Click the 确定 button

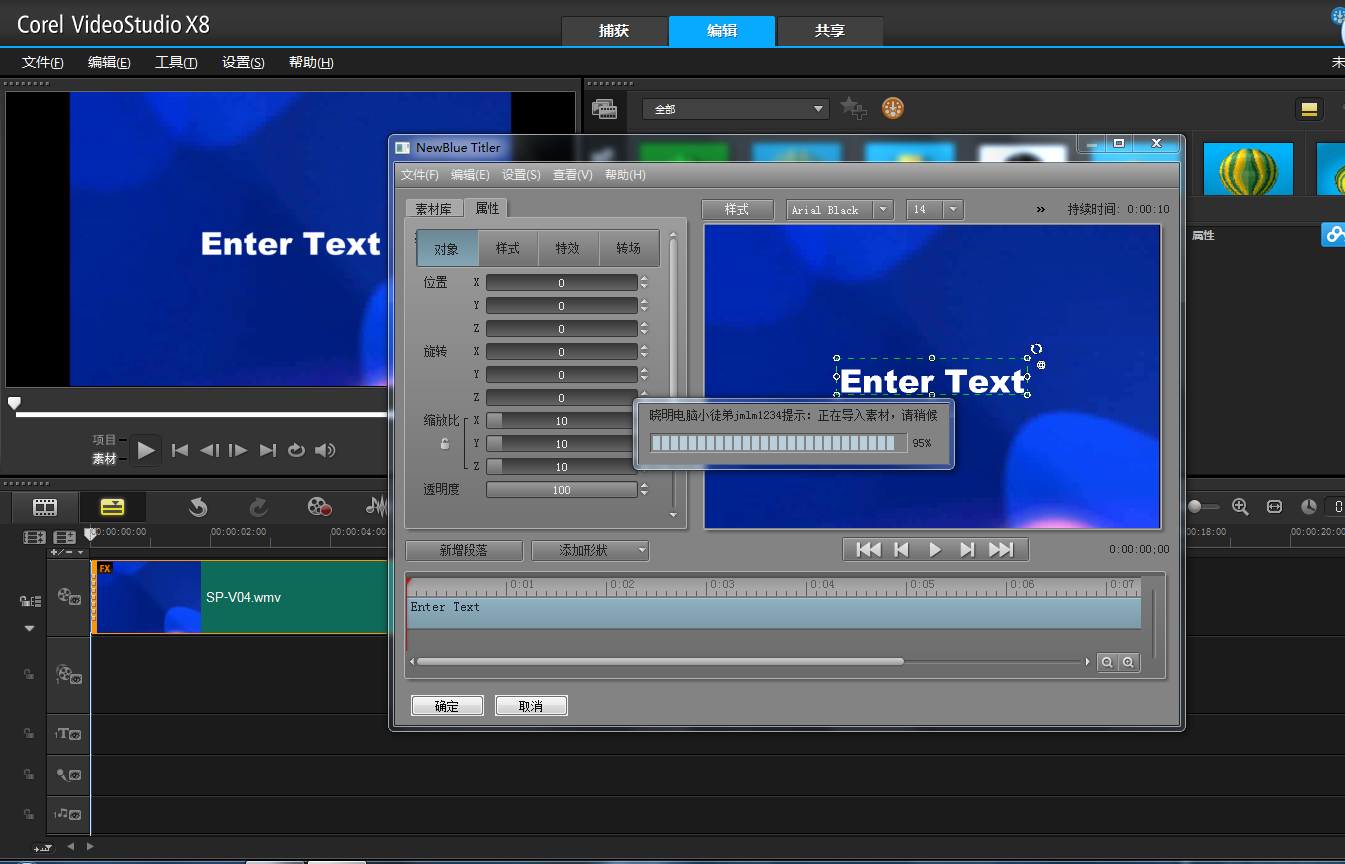[447, 706]
